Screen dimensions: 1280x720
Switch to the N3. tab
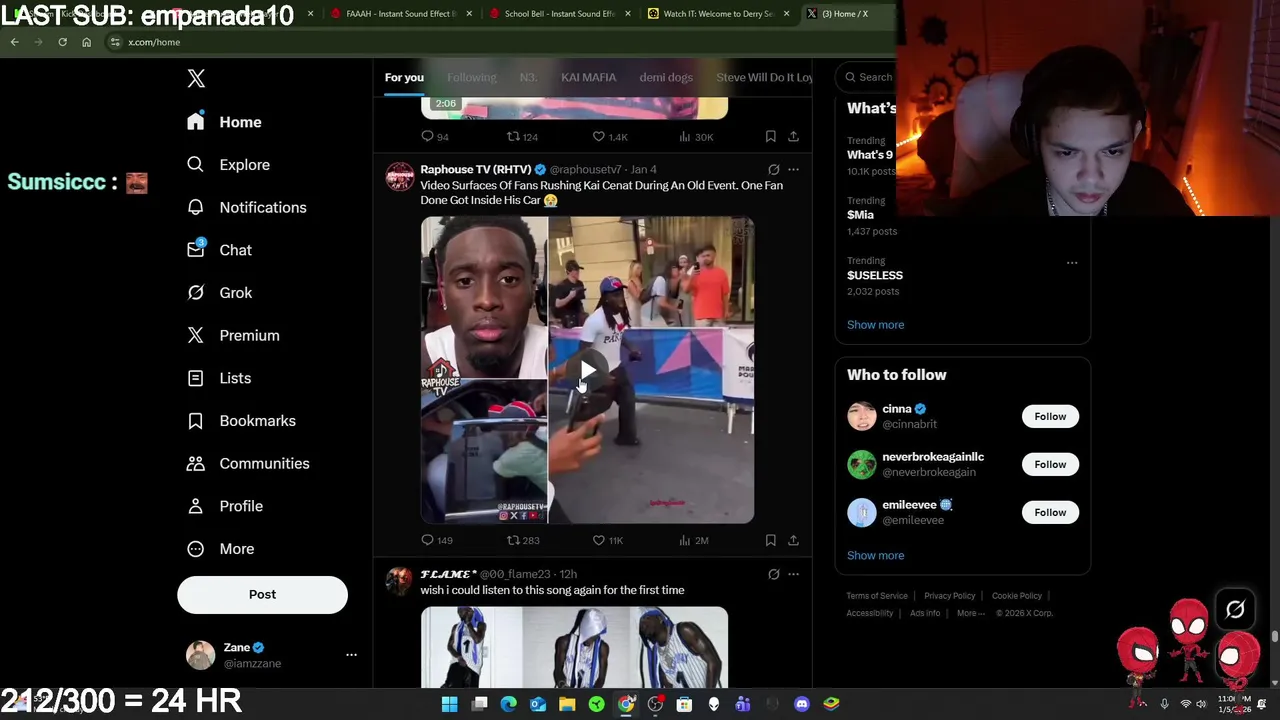click(528, 78)
